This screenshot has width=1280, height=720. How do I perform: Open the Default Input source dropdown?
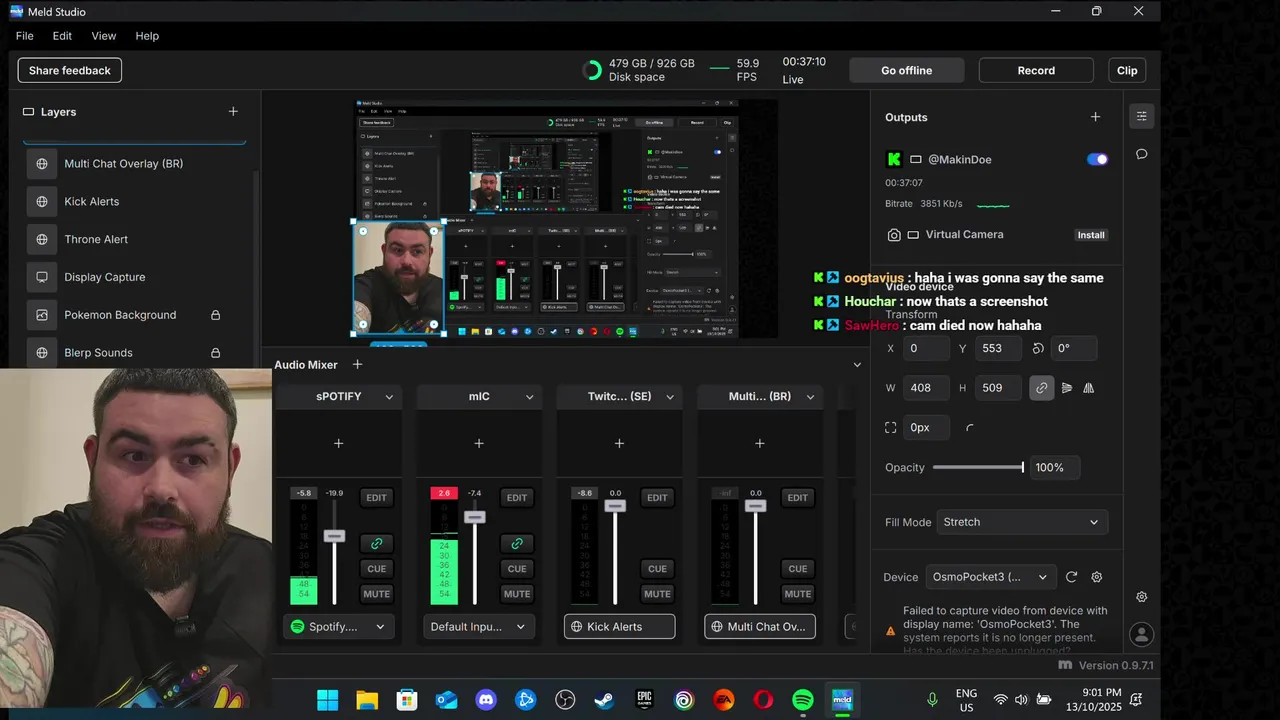479,627
